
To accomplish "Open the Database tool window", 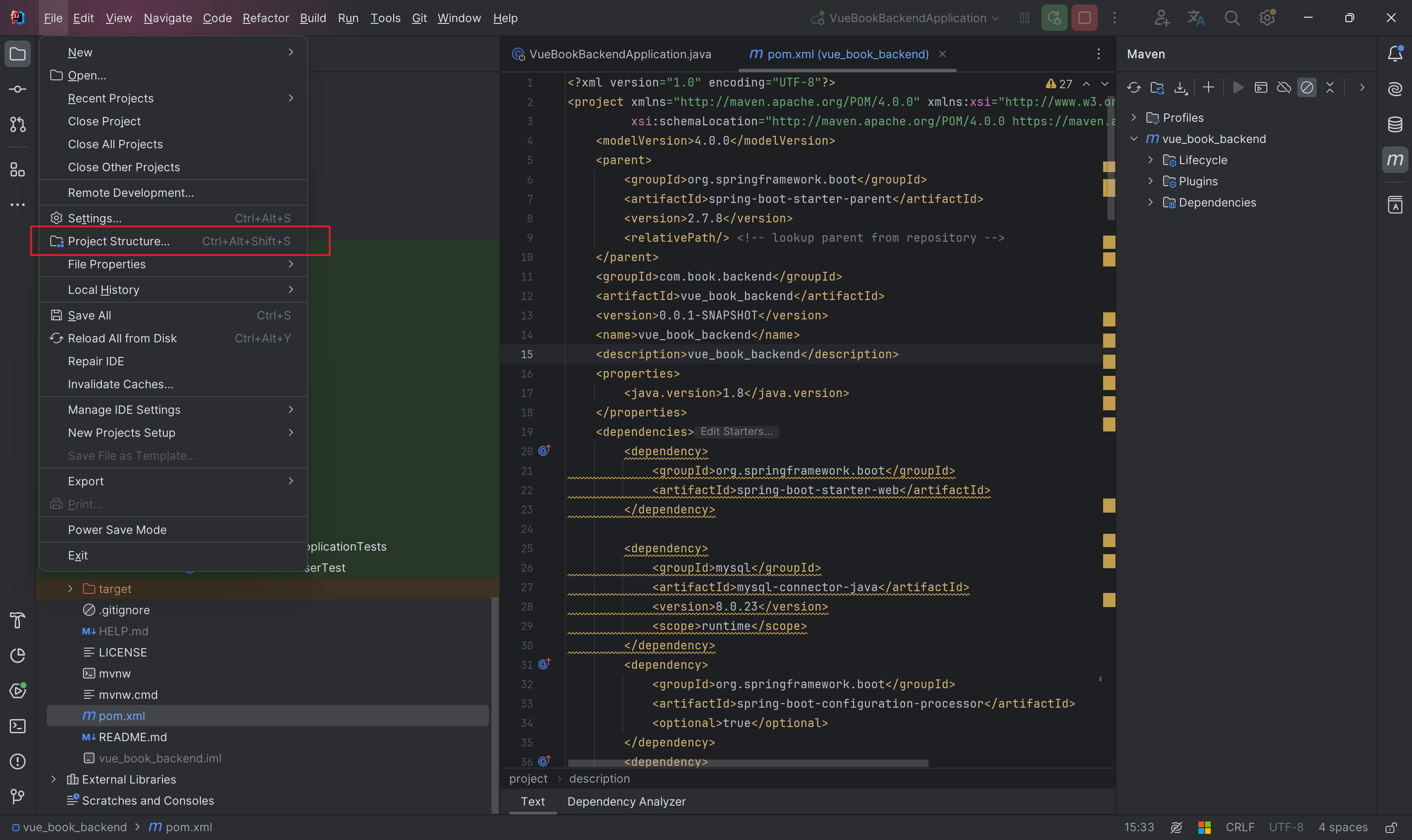I will click(1395, 124).
